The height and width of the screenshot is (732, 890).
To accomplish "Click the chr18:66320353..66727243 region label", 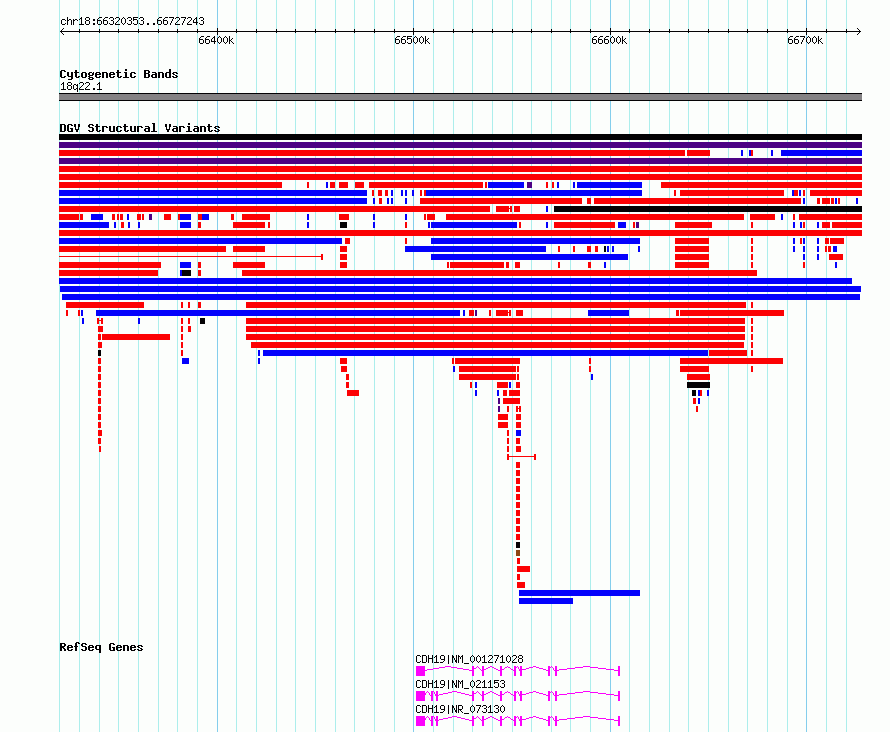I will pyautogui.click(x=132, y=21).
